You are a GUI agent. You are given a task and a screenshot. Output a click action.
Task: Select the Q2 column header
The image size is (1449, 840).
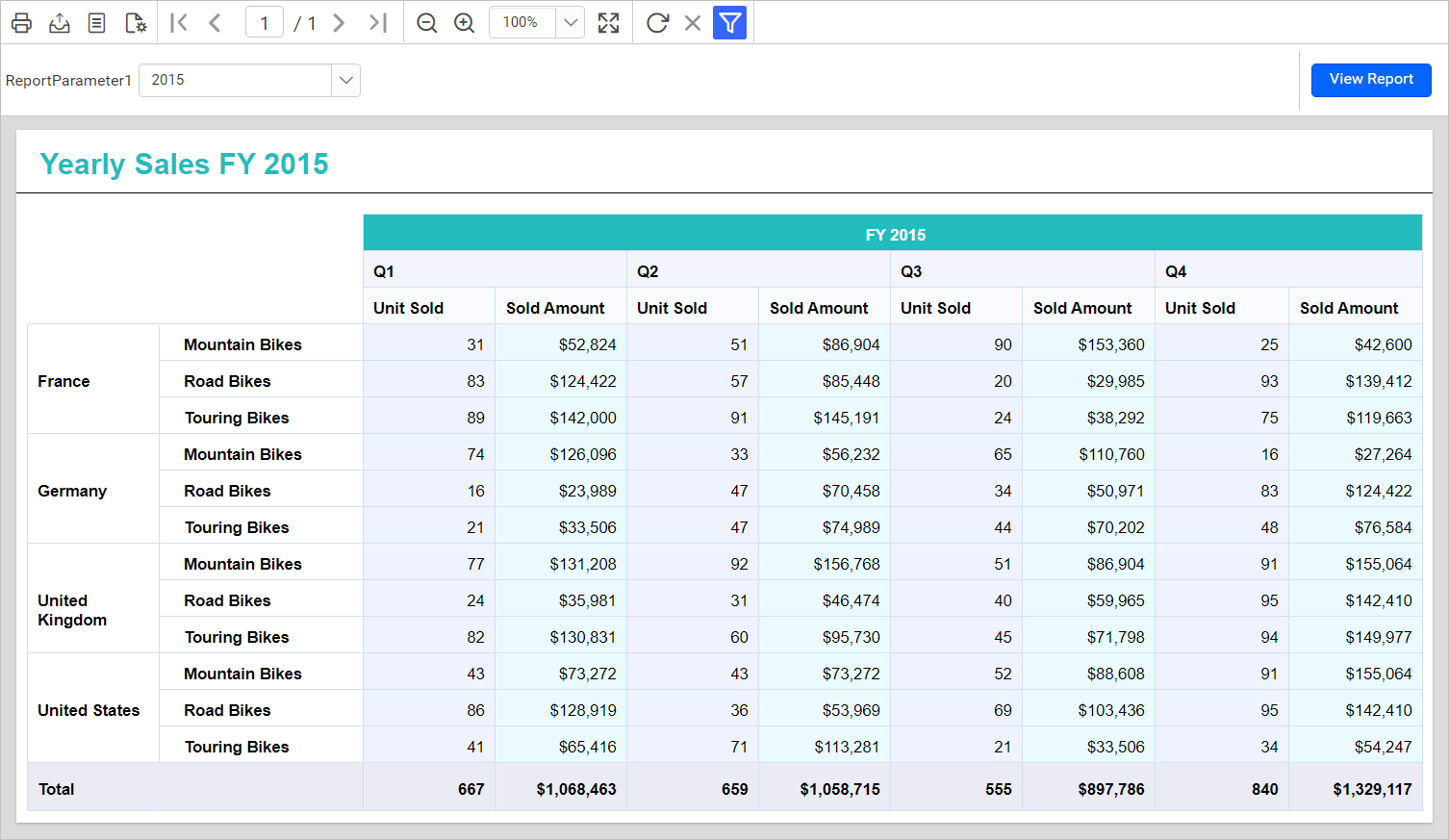pos(758,270)
